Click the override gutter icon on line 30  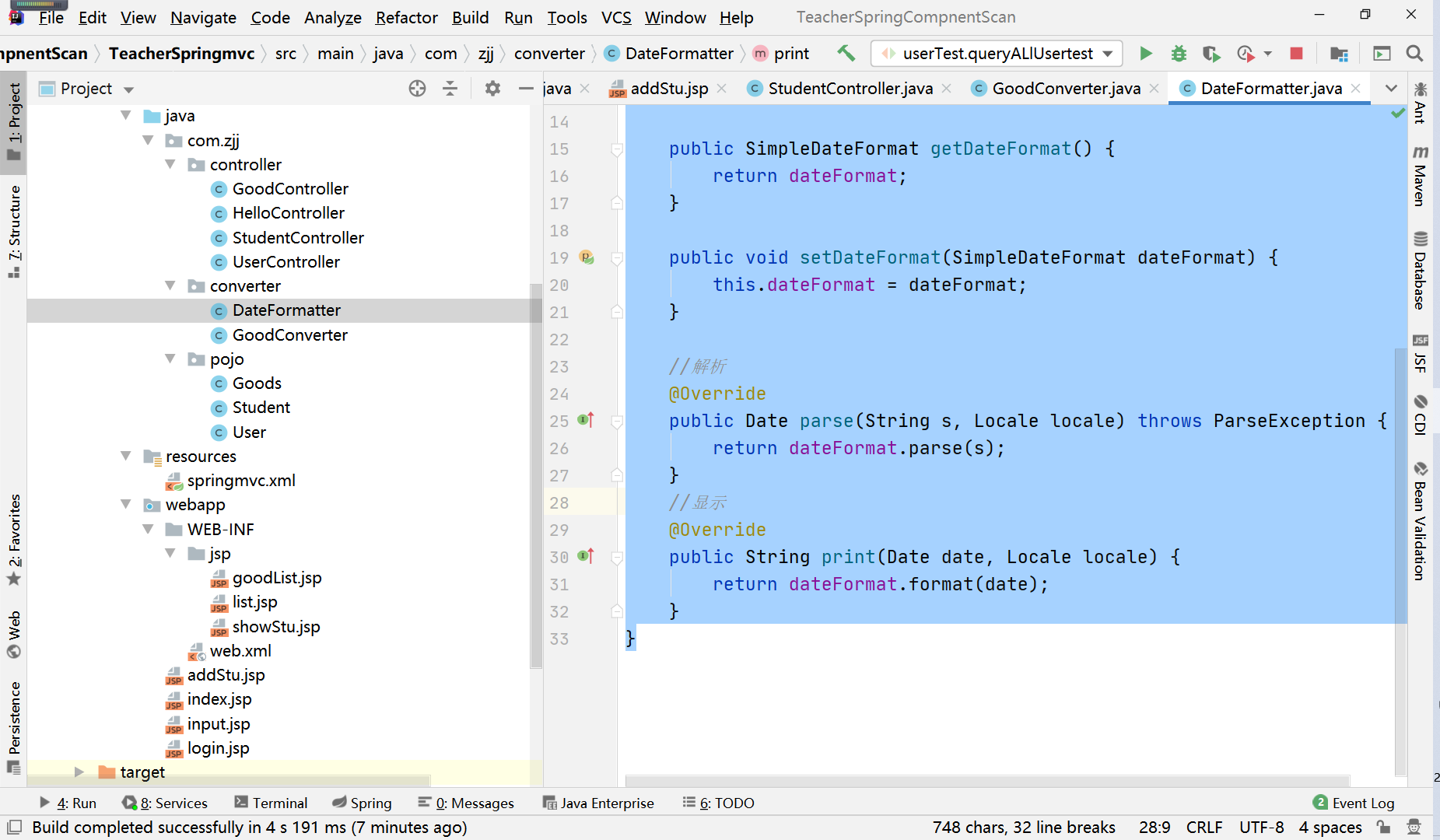(x=587, y=556)
